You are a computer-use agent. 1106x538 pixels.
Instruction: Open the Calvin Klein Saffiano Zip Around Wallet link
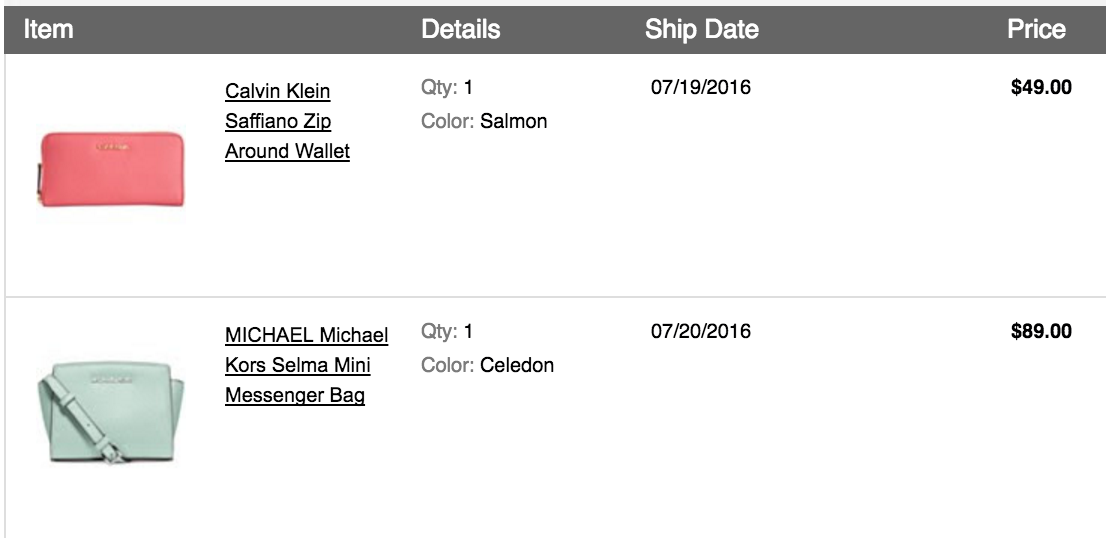click(x=287, y=121)
